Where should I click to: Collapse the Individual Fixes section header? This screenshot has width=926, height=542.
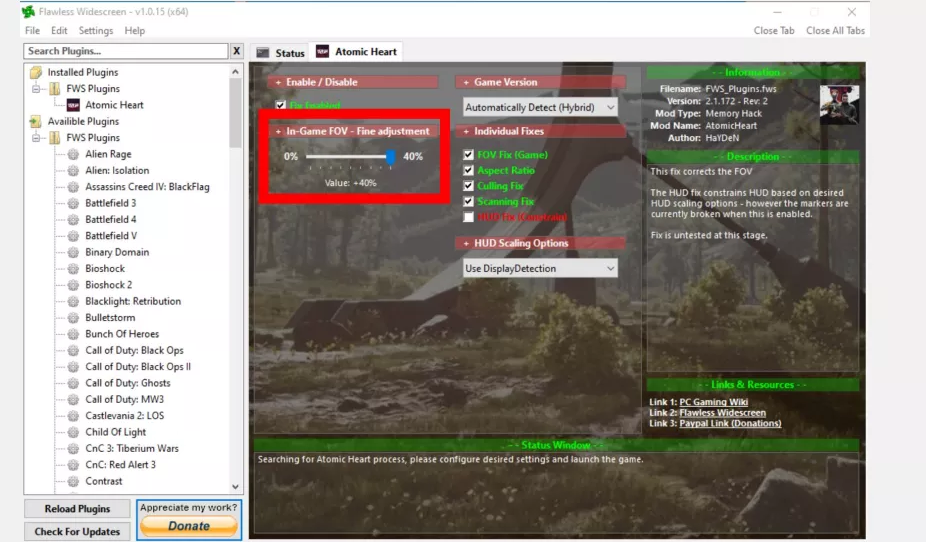[x=540, y=131]
